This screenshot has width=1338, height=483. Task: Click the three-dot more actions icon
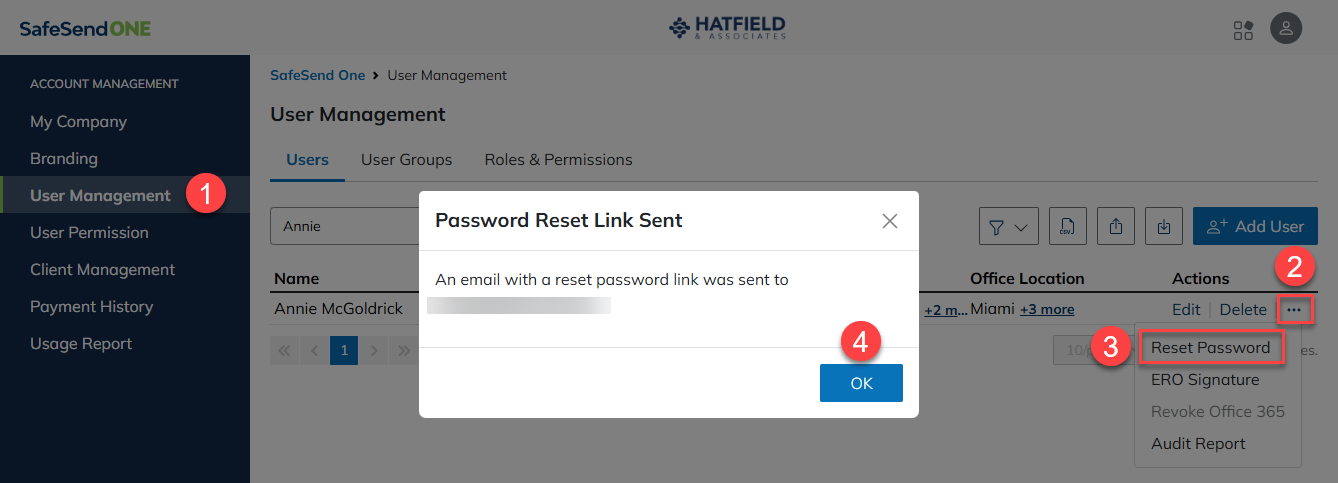point(1294,310)
